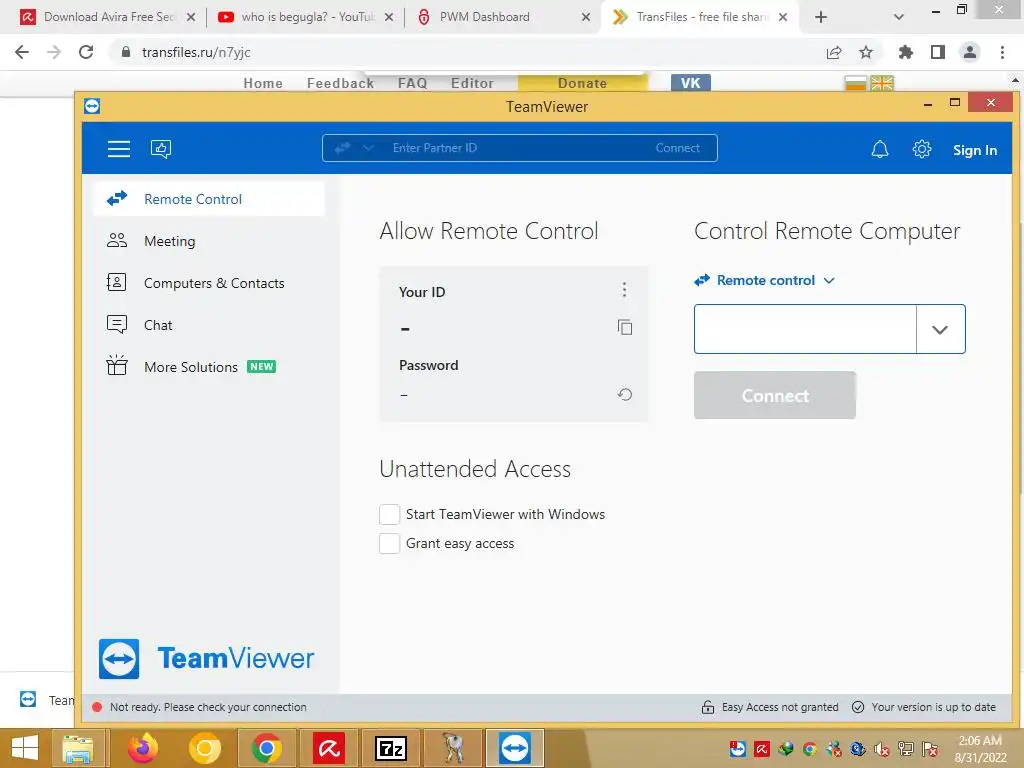Open the Chrome tab search chevron
1024x768 pixels.
coord(899,17)
